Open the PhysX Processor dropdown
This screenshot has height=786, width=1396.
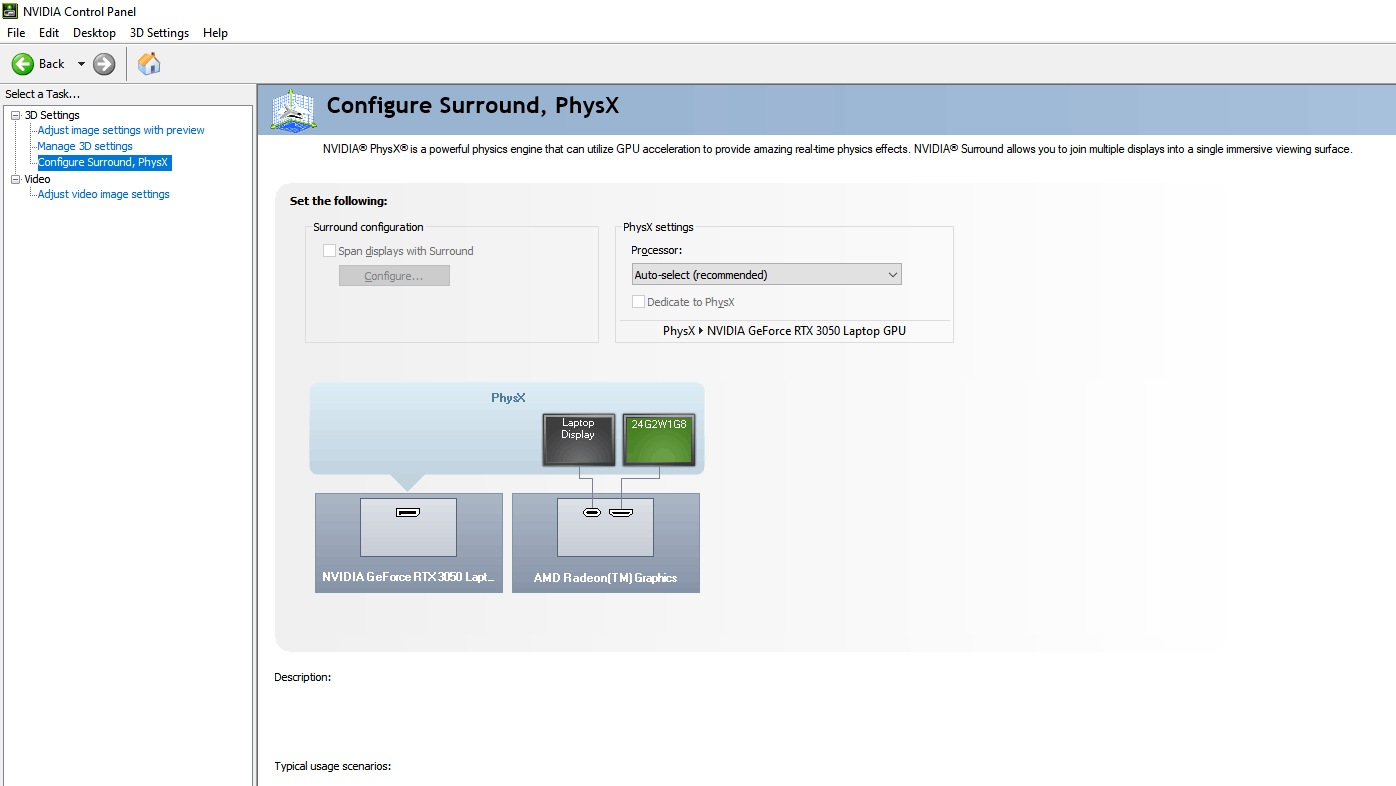[767, 274]
